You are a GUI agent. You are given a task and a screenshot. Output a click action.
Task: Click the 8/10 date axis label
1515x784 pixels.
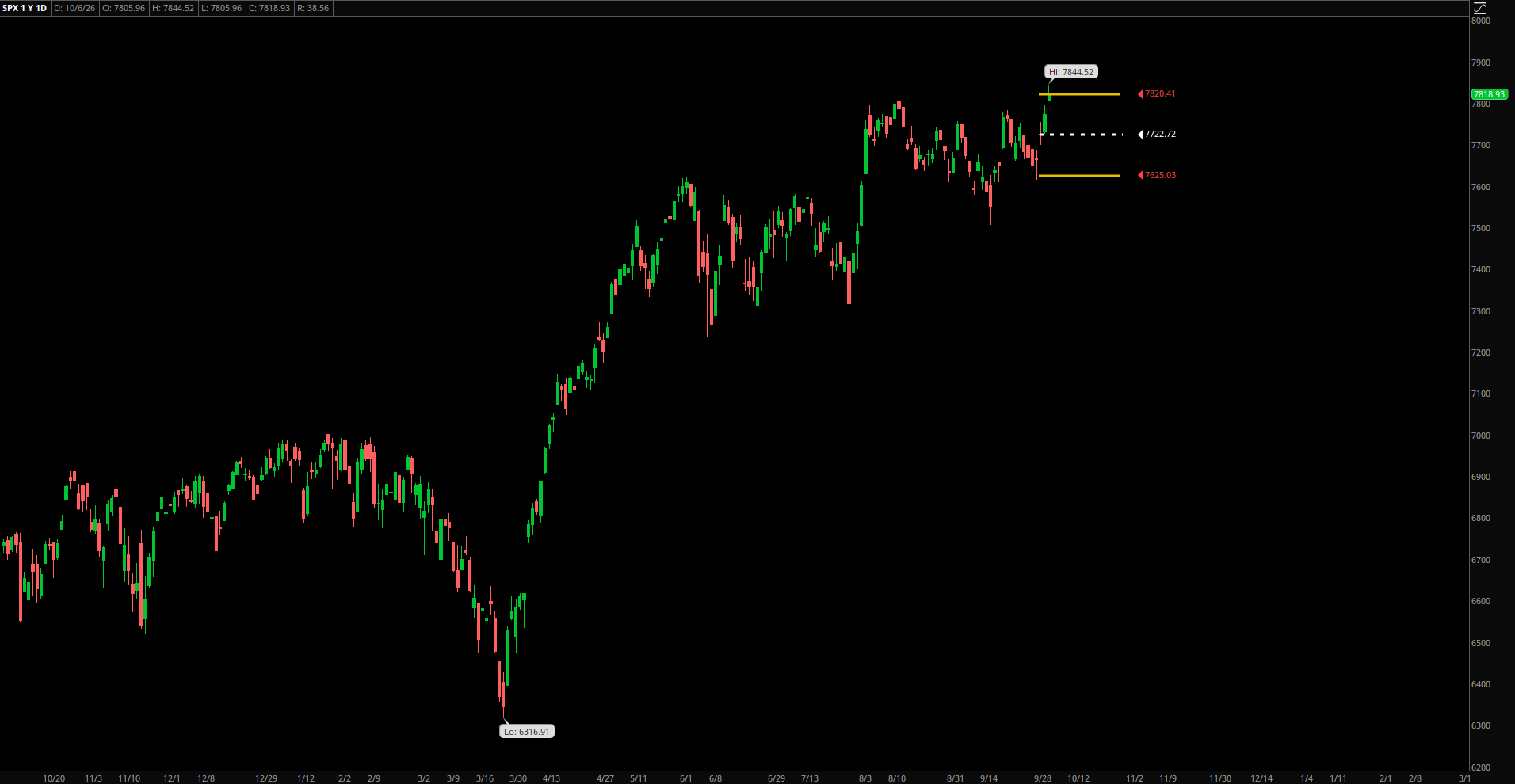tap(897, 778)
